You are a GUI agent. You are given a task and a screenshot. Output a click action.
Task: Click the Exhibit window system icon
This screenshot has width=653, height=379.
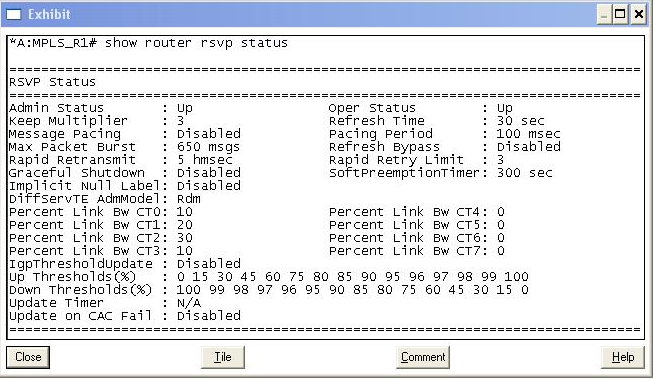coord(13,15)
